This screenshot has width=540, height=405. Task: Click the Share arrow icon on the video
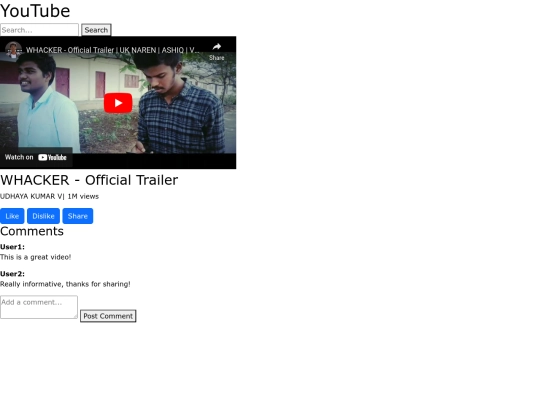(x=217, y=46)
